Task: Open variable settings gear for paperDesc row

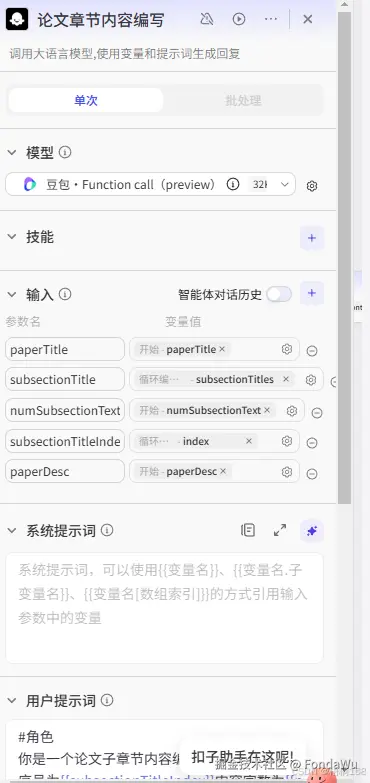Action: click(287, 472)
